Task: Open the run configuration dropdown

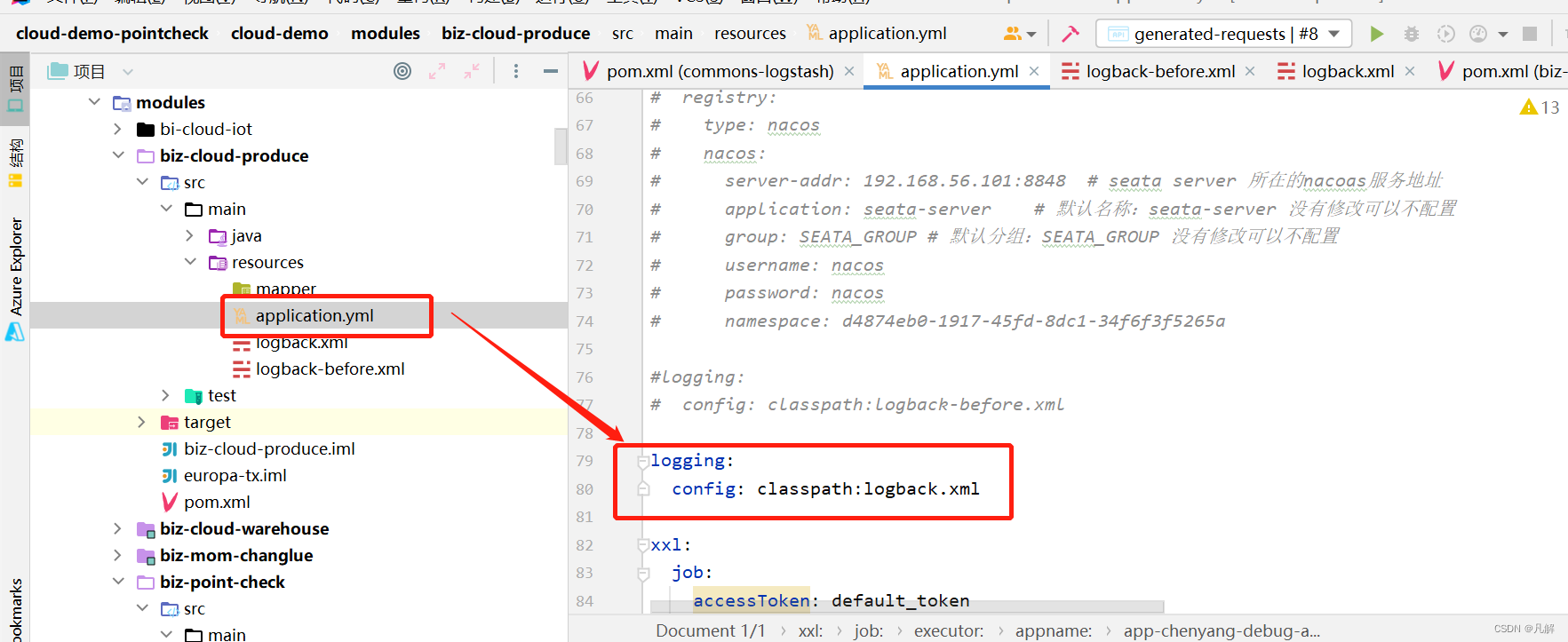Action: coord(1224,34)
